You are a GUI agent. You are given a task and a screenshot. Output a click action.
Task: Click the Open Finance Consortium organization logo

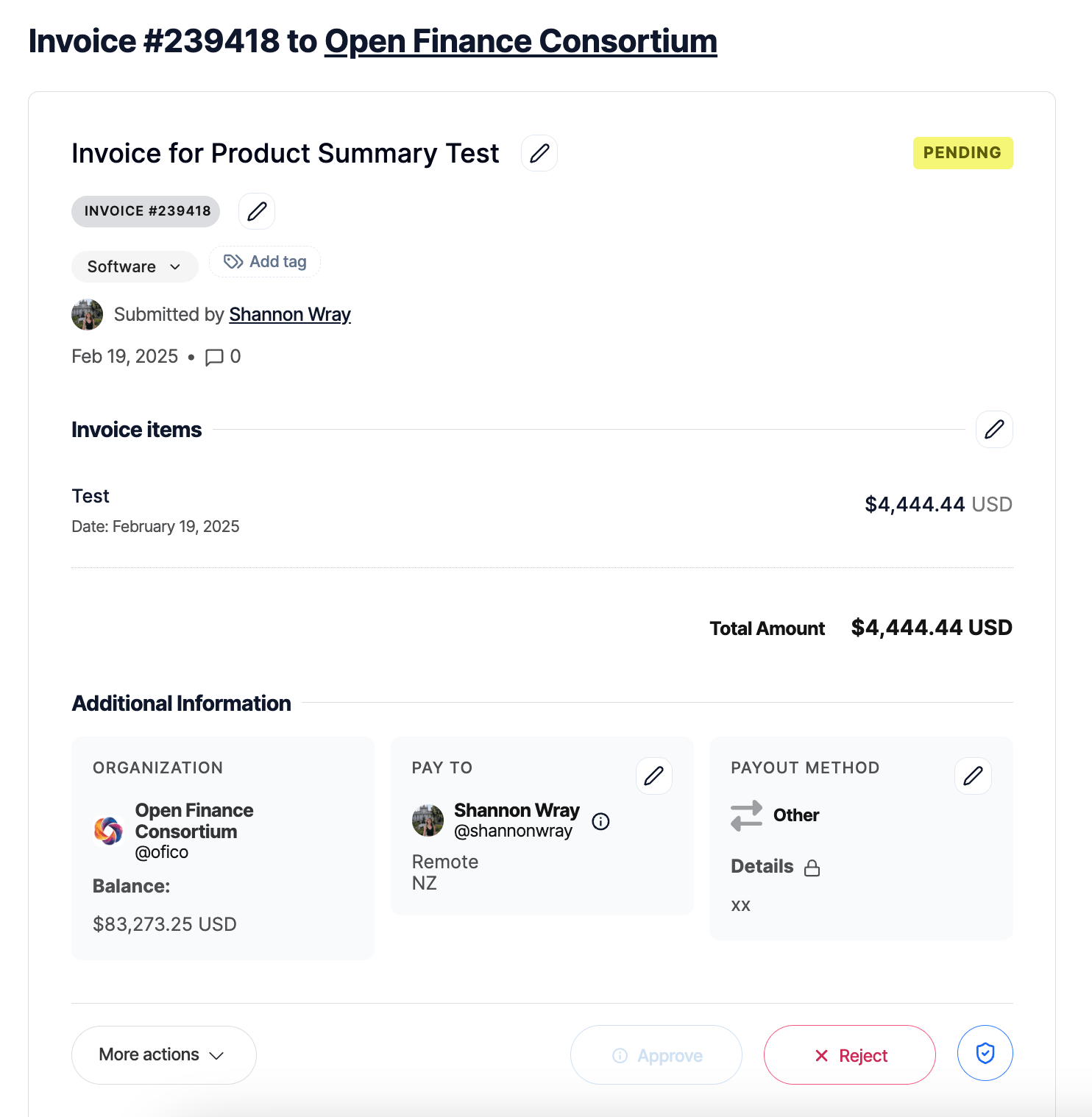tap(108, 831)
